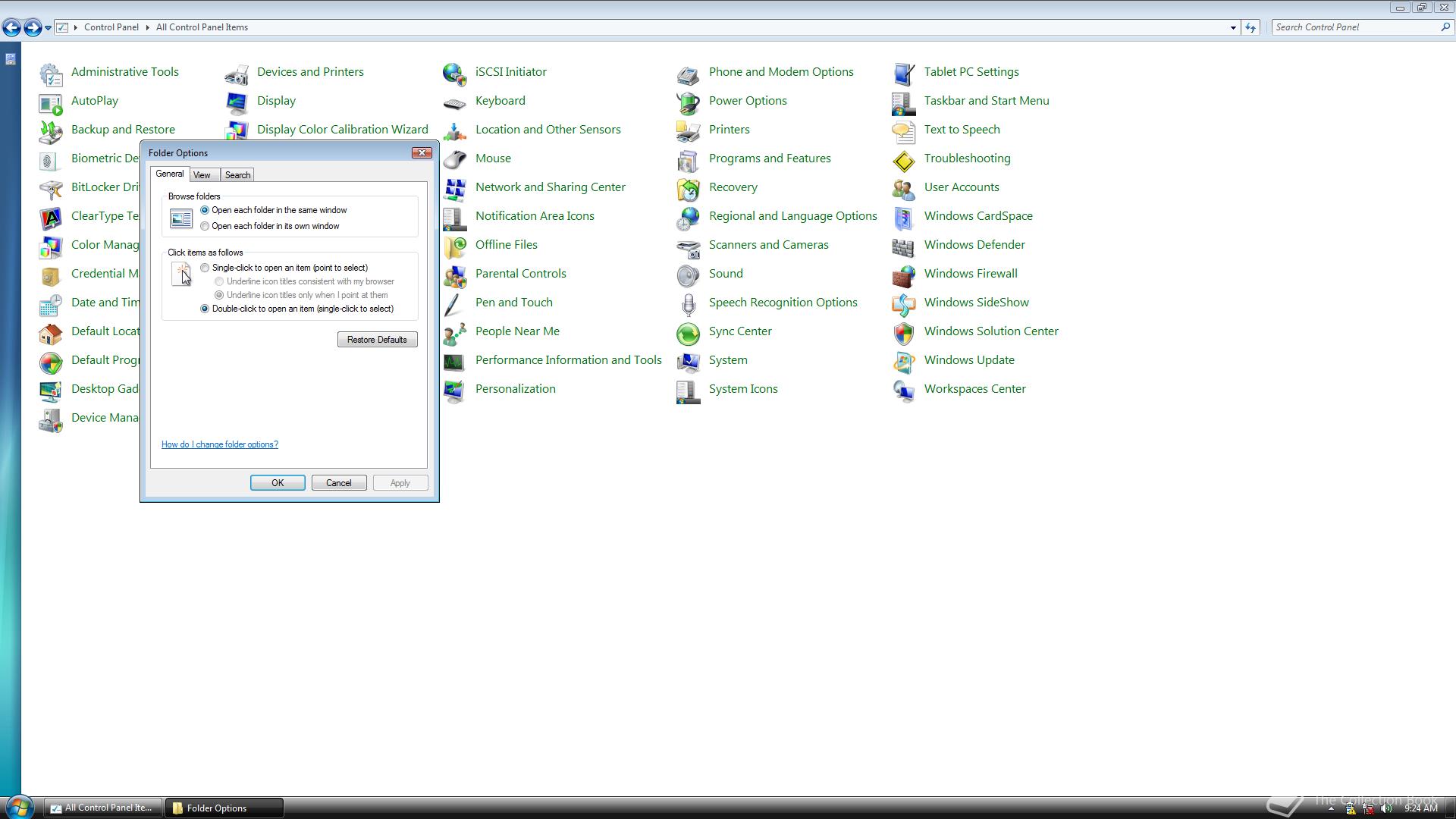Open the Sync Center icon
This screenshot has width=1456, height=819.
pos(689,333)
